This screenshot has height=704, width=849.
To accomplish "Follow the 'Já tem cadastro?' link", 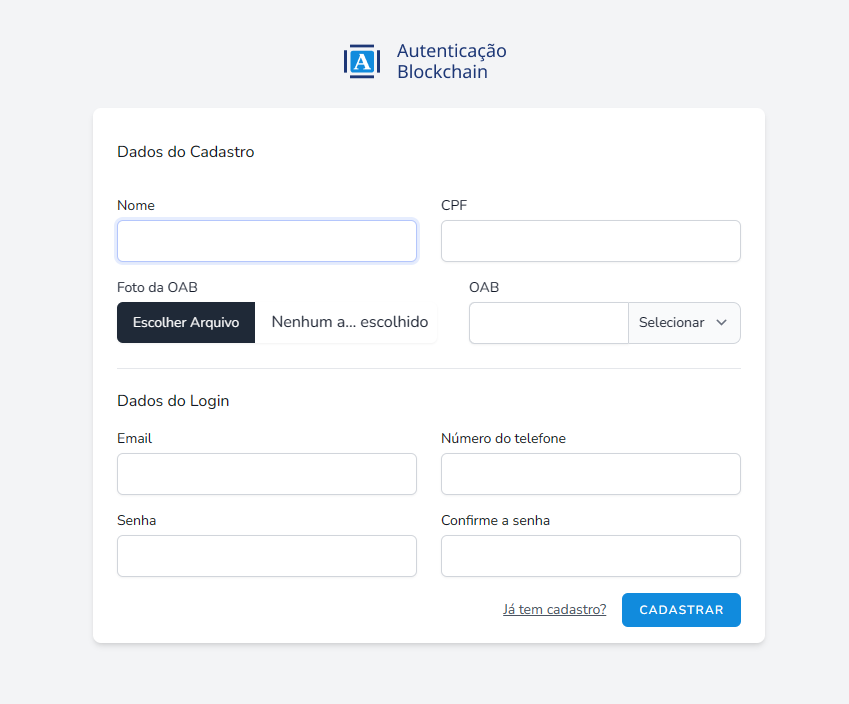I will tap(554, 610).
